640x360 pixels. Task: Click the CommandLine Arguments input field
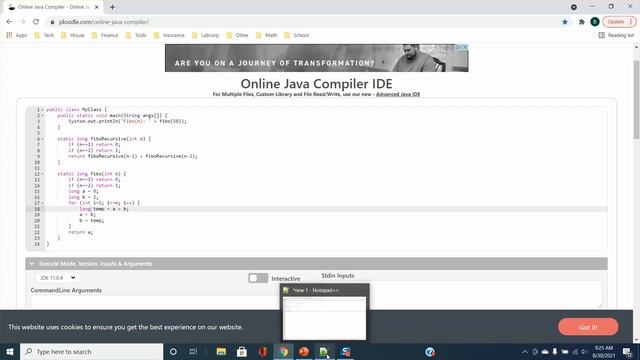[x=154, y=302]
